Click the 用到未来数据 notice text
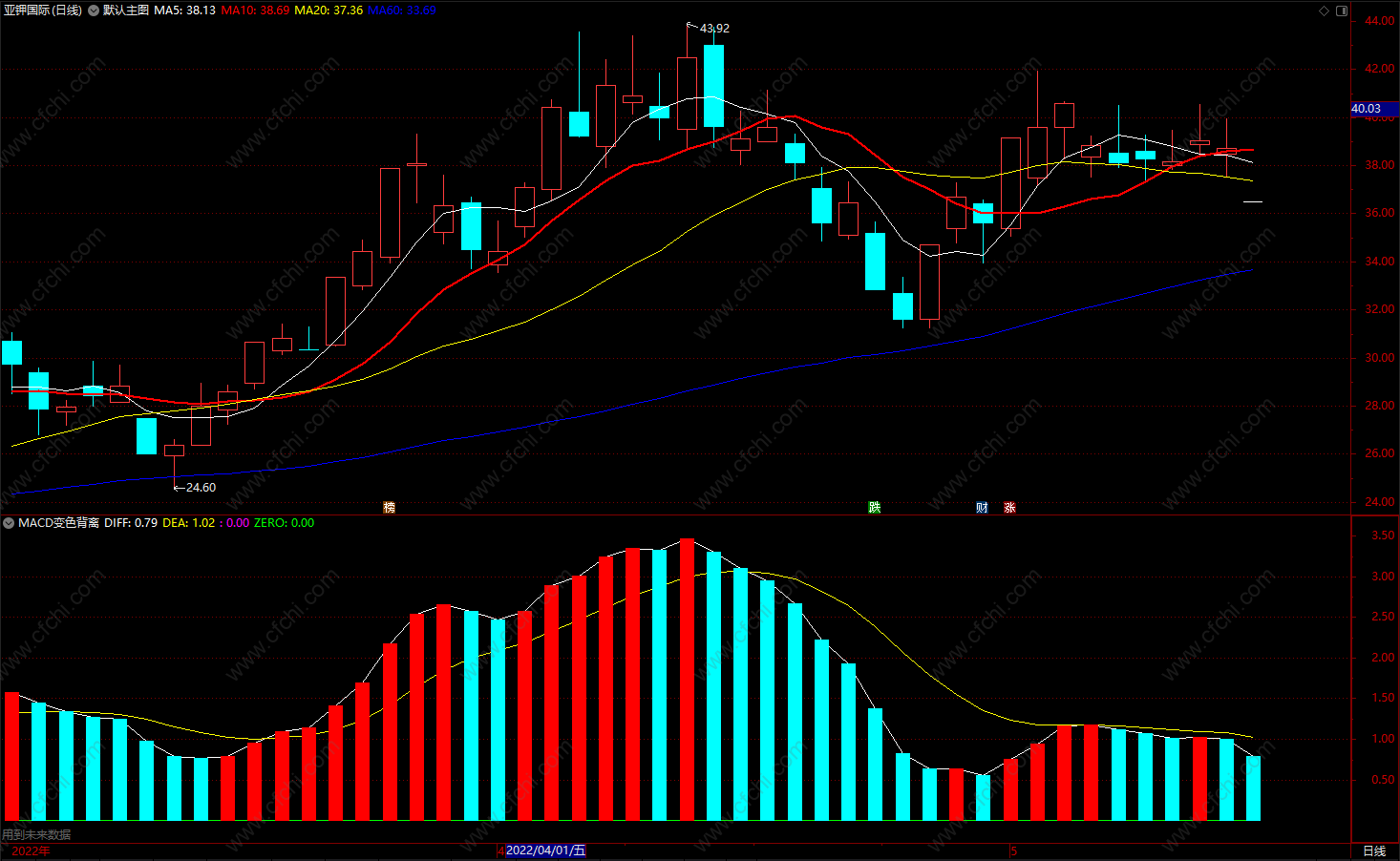This screenshot has width=1400, height=861. point(36,835)
